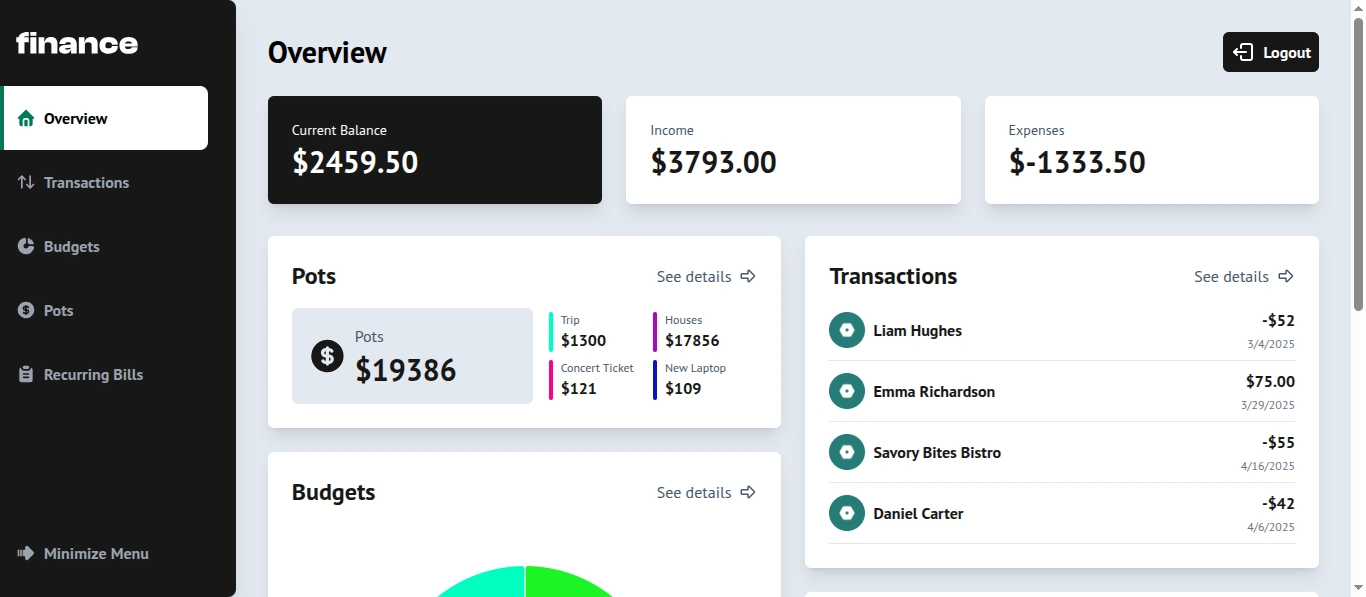Click the Savory Bites Bistro transaction name
Screen dimensions: 1366x597
(937, 452)
